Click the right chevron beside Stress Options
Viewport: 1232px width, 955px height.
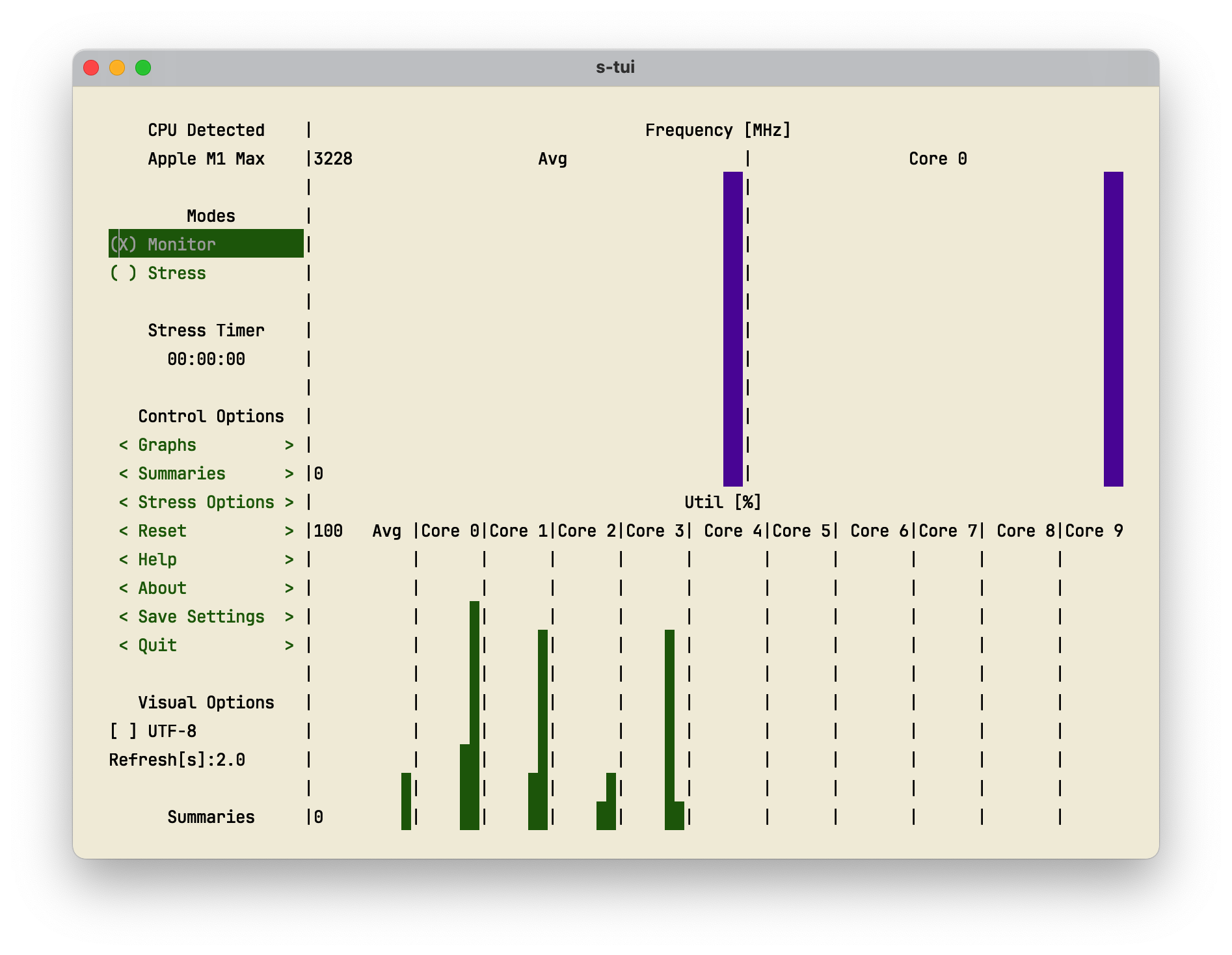point(289,502)
